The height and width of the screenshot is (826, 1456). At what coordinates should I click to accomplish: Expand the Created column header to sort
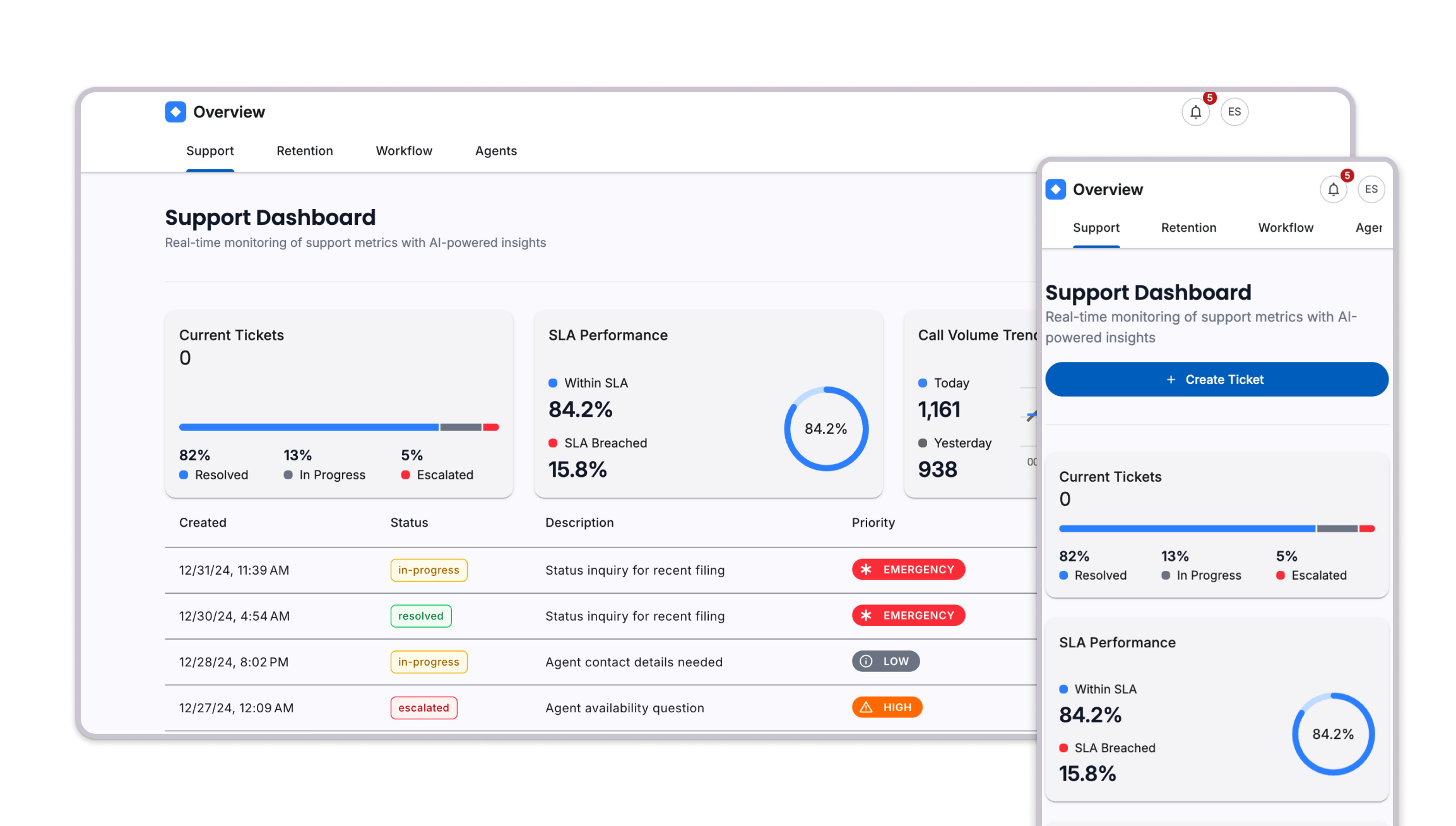[202, 522]
